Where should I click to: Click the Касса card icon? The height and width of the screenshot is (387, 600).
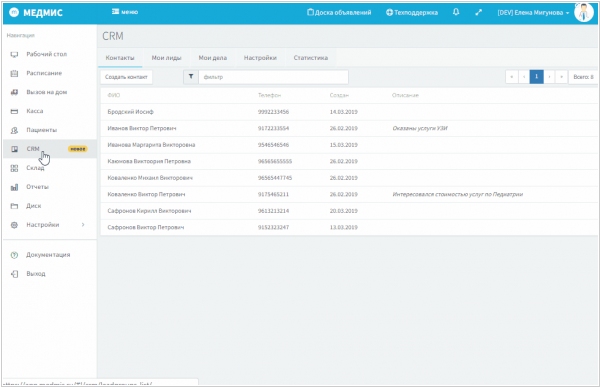pos(14,111)
